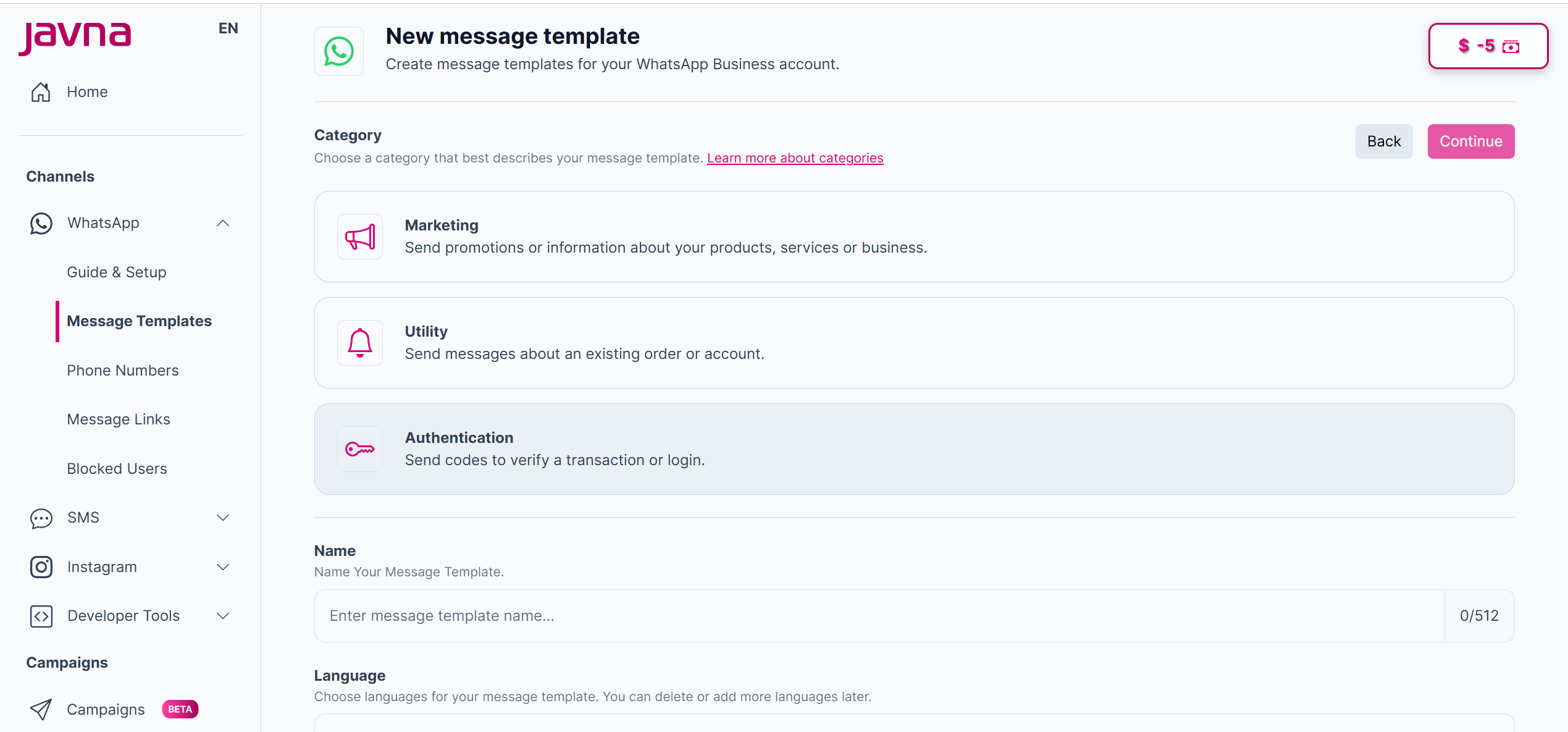Image resolution: width=1568 pixels, height=732 pixels.
Task: Collapse the WhatsApp menu chevron
Action: tap(223, 223)
